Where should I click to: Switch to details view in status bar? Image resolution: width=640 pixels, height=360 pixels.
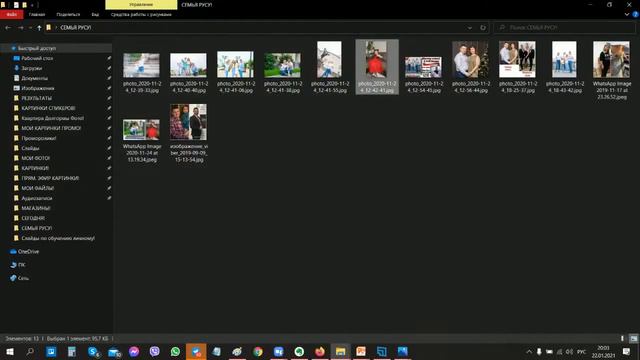[622, 338]
